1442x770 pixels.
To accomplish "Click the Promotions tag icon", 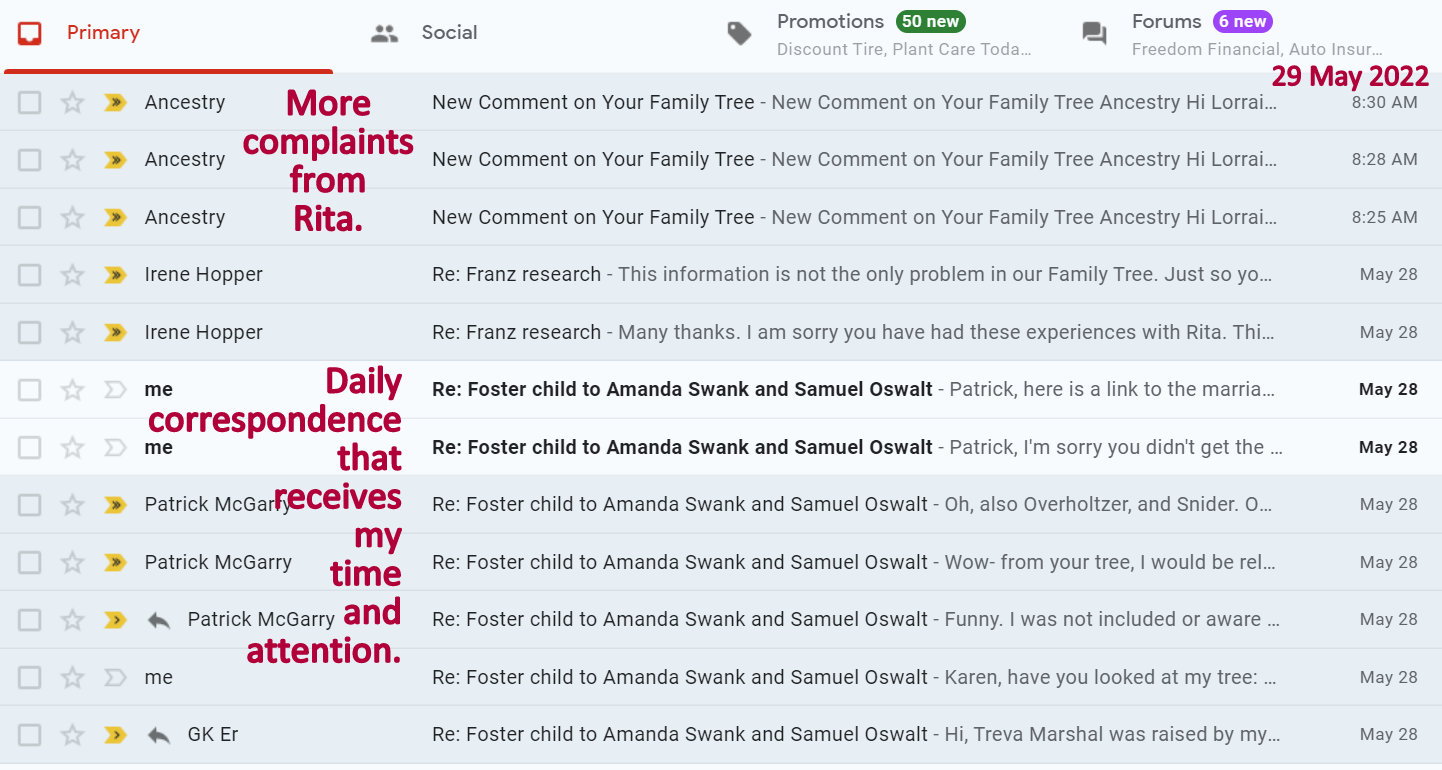I will [739, 33].
